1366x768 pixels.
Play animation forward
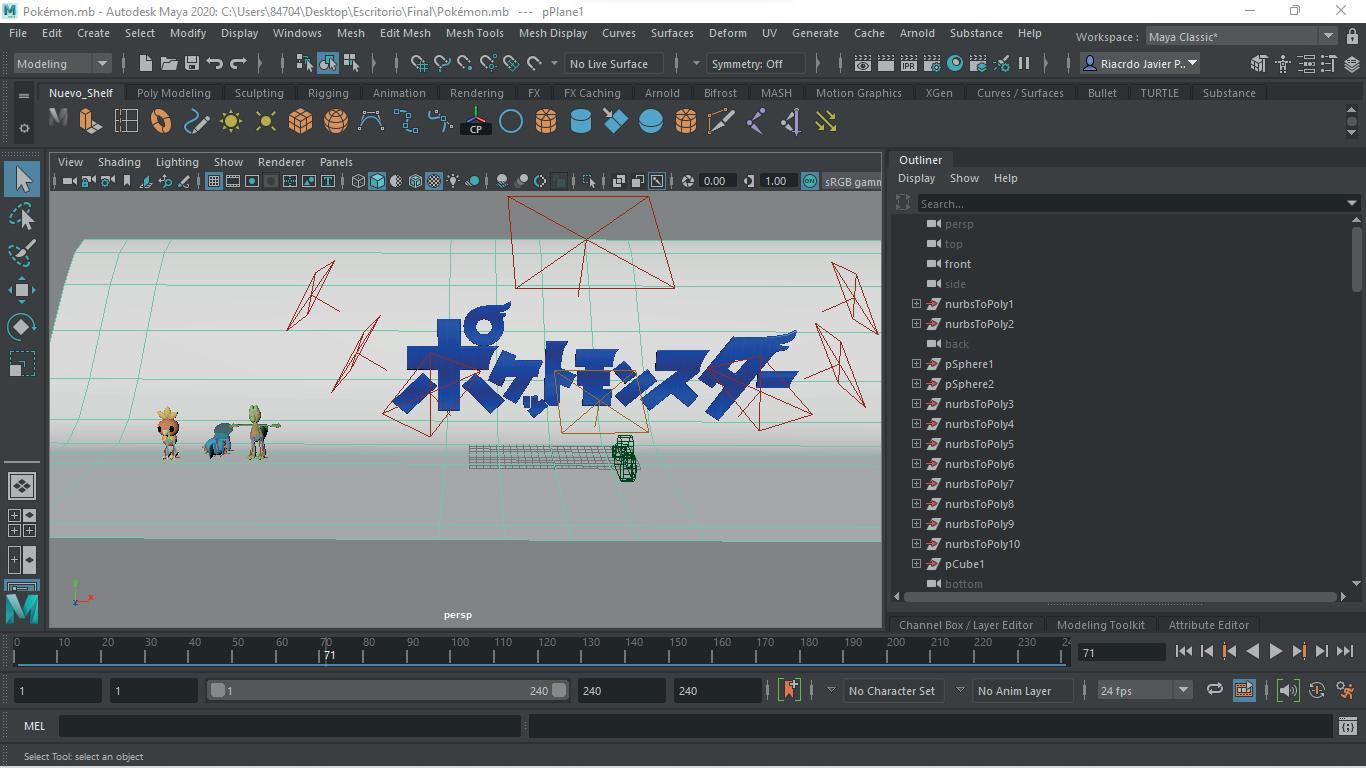(x=1275, y=651)
